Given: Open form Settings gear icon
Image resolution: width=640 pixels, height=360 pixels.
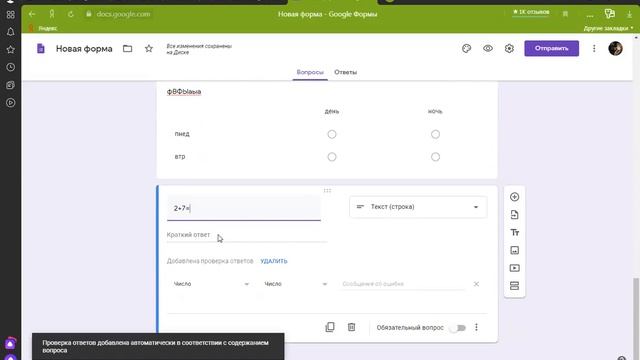Looking at the screenshot, I should [x=509, y=49].
